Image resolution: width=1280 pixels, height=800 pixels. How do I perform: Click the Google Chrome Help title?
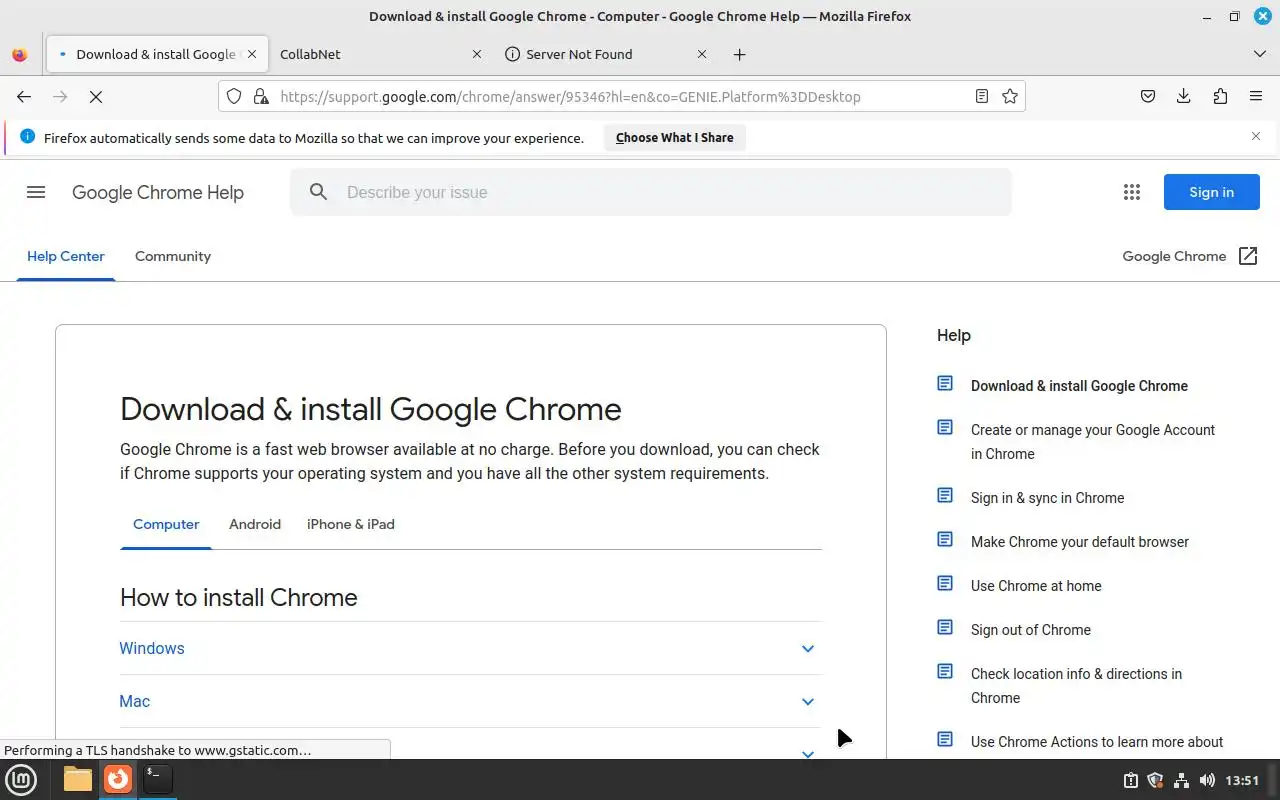(158, 192)
